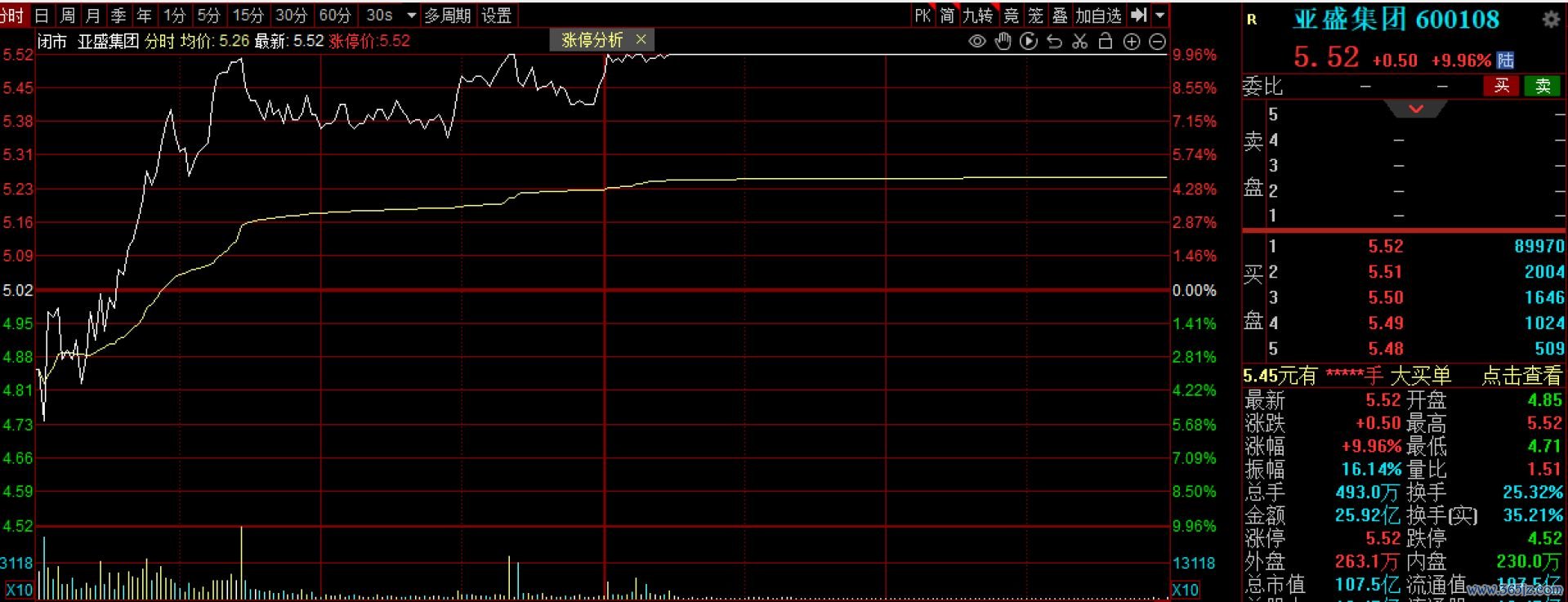The height and width of the screenshot is (602, 1568).
Task: Click the green 卖 sell button
Action: tap(1542, 86)
